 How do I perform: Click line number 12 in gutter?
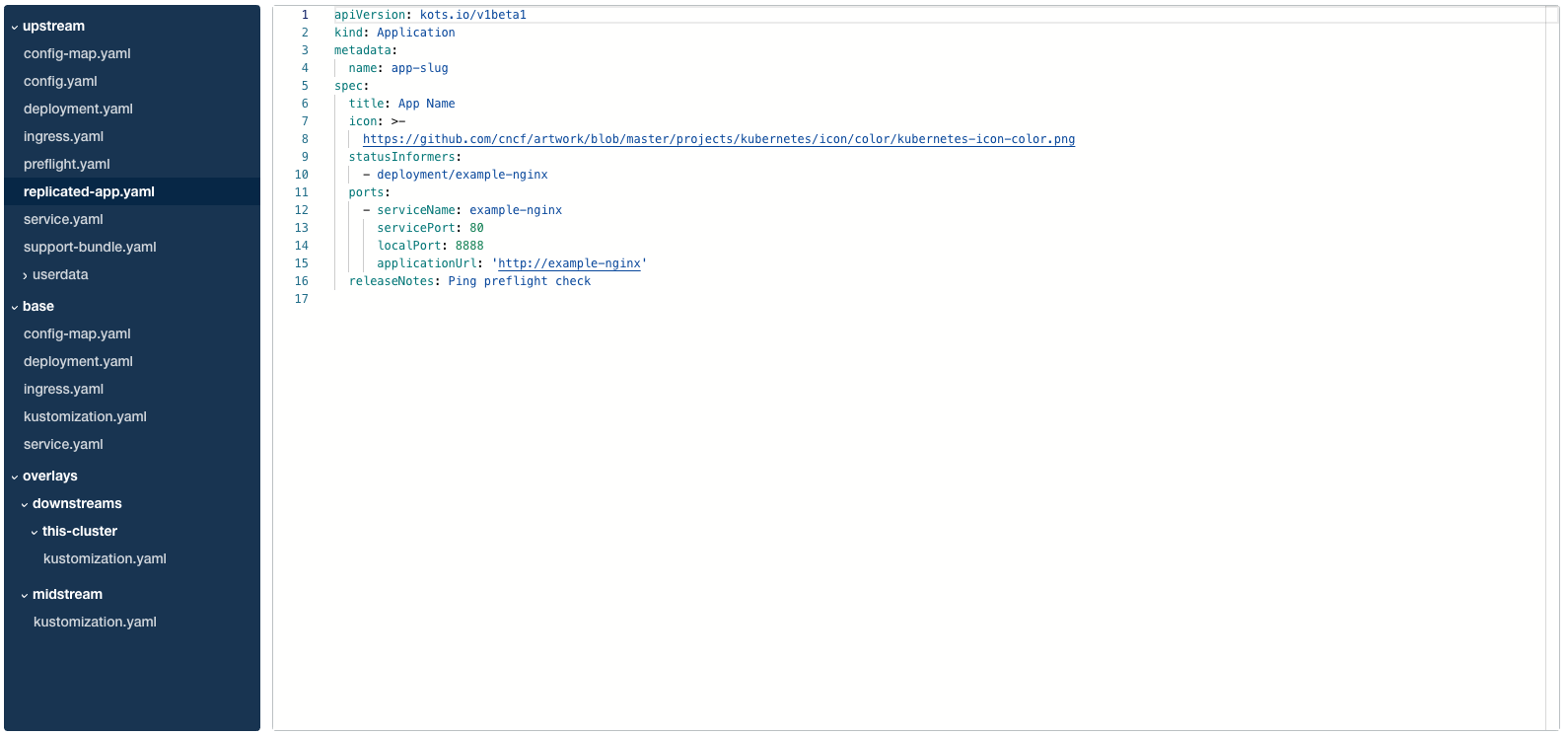click(x=302, y=210)
